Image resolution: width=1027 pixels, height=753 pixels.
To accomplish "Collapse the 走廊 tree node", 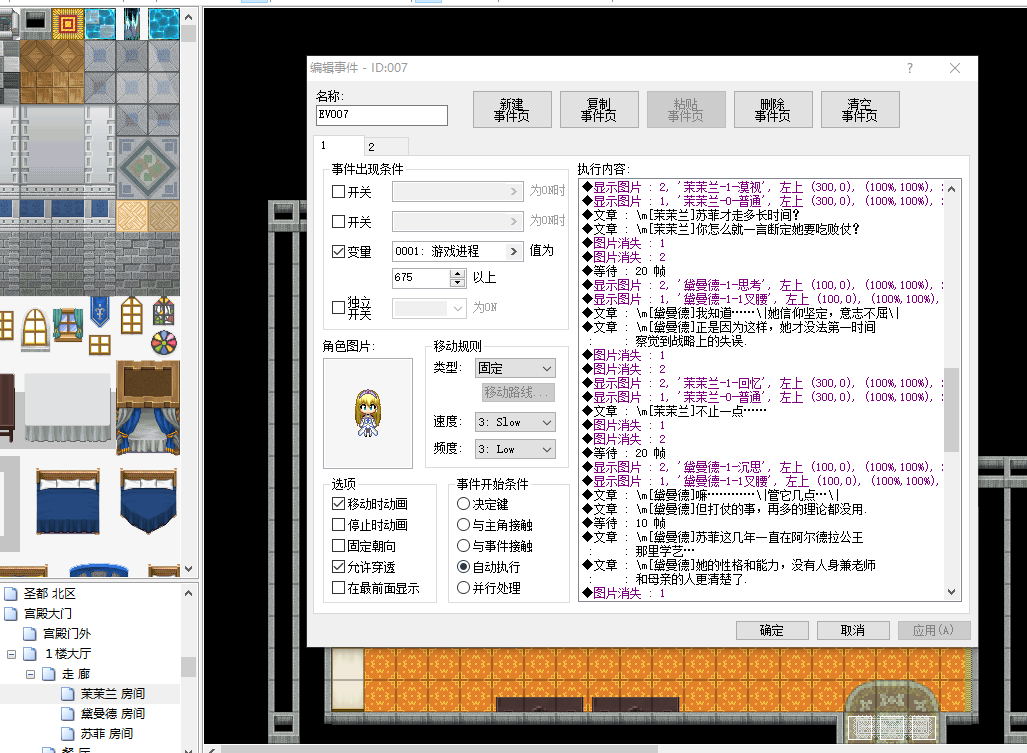I will click(x=30, y=674).
